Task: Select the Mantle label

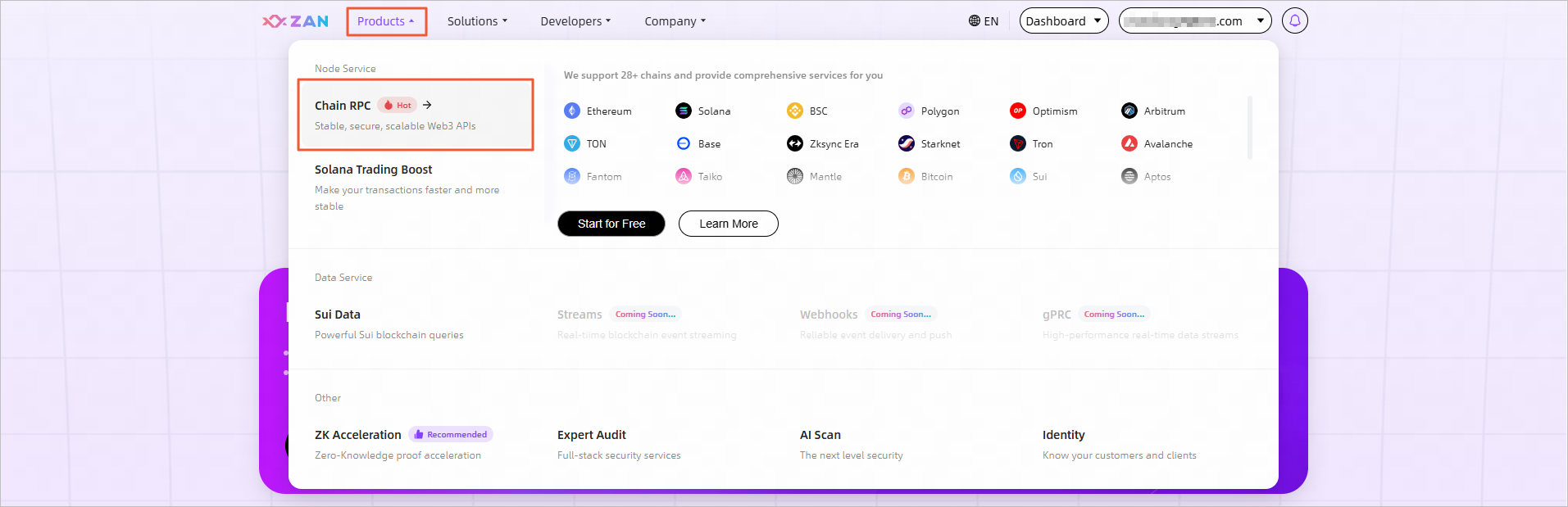Action: [825, 176]
